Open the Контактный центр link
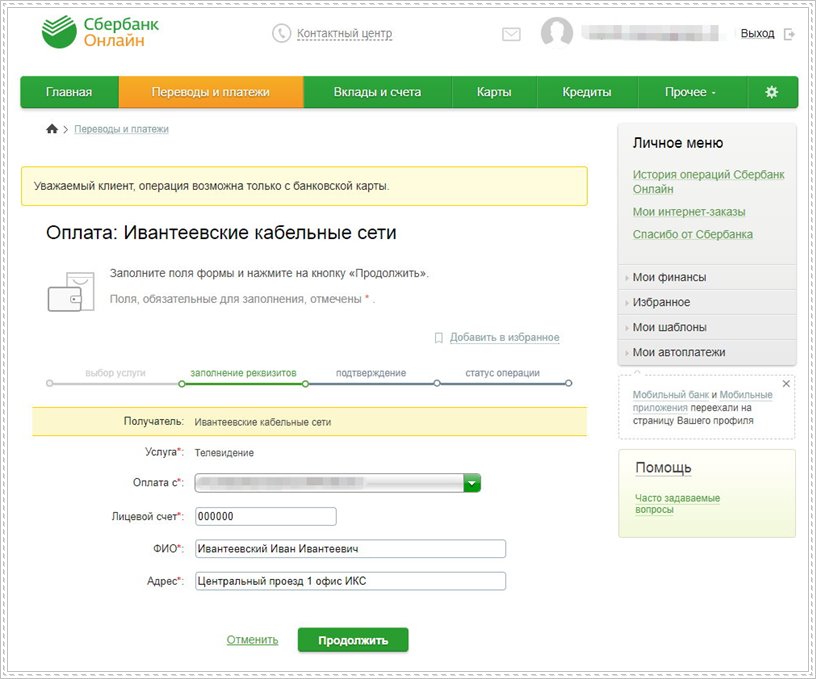Screen dimensions: 816x679 click(x=344, y=33)
